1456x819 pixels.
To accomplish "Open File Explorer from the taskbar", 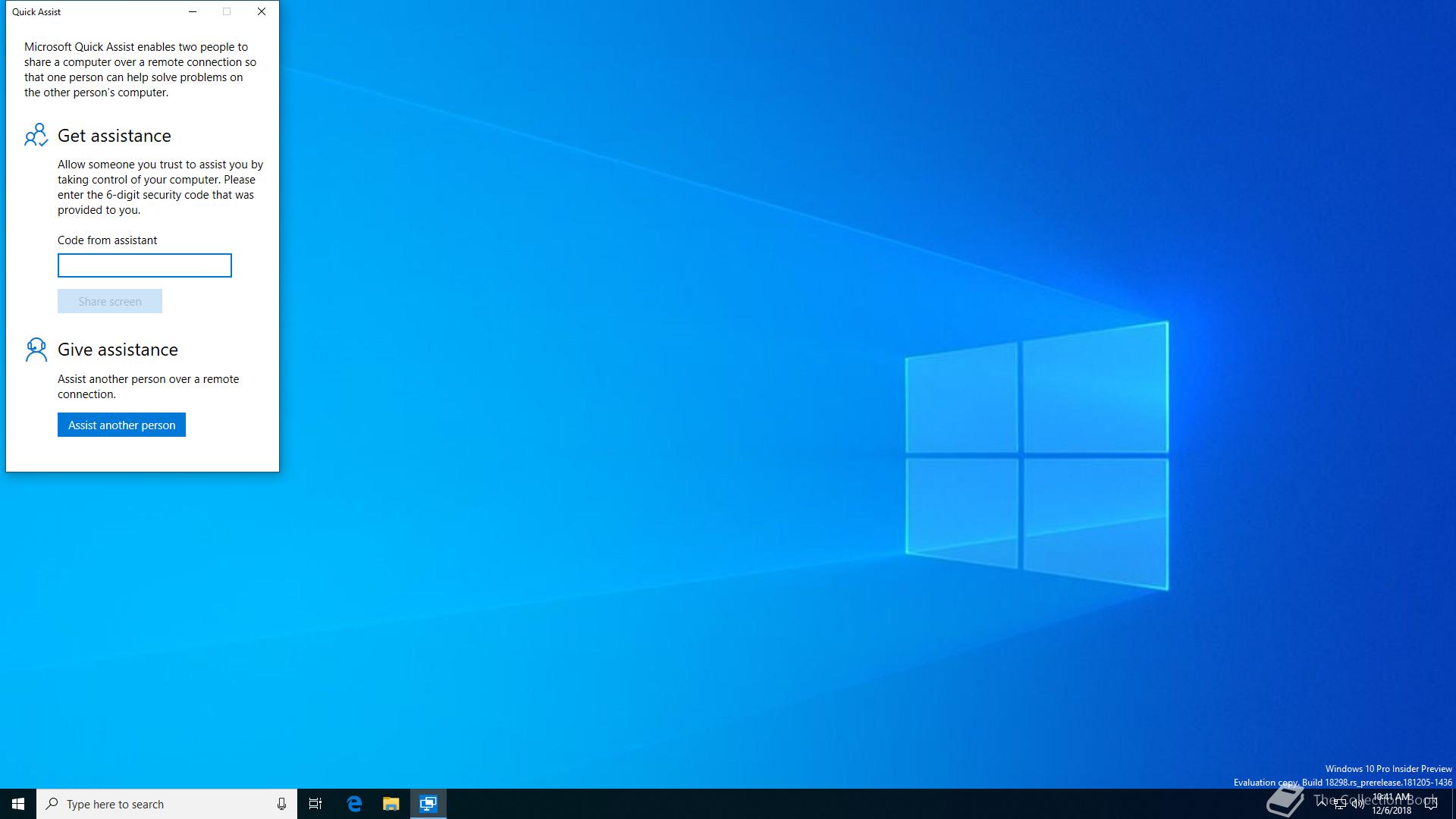I will (391, 804).
